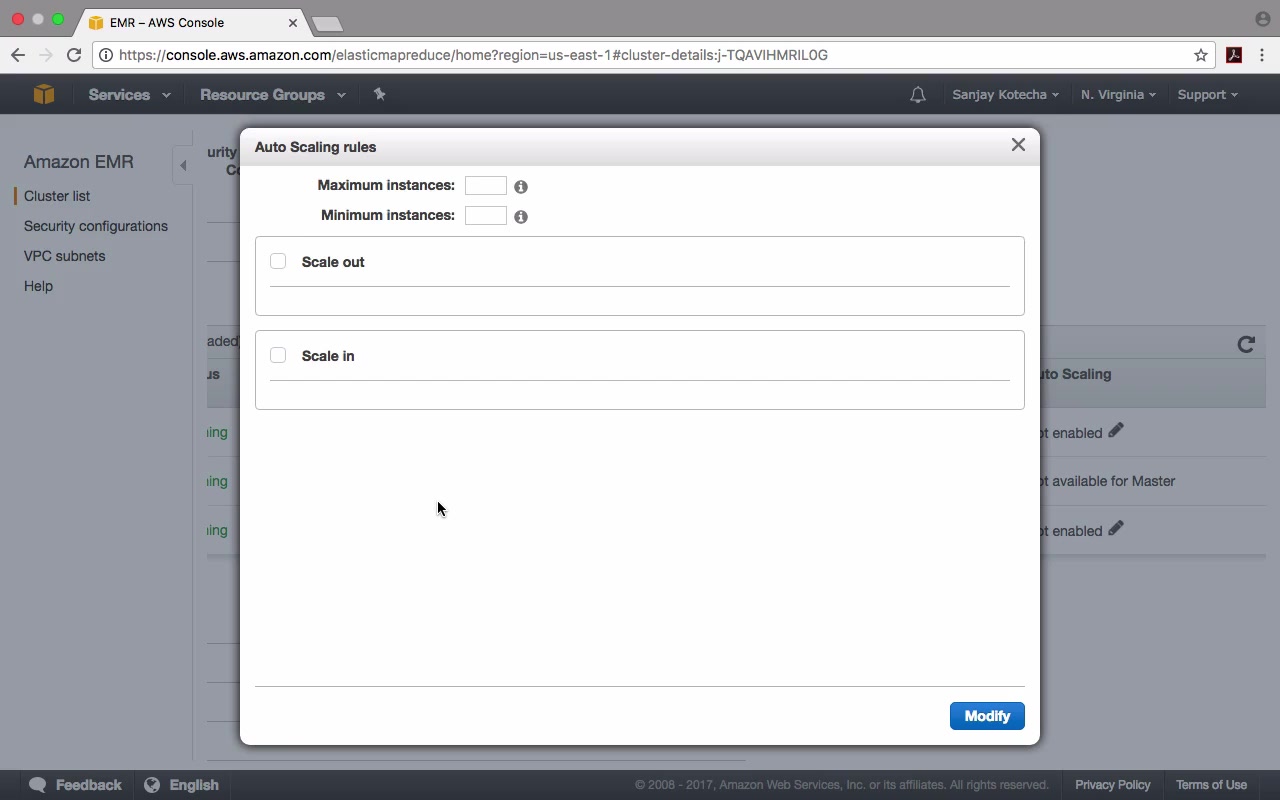Click the pencil icon in last Not enabled row
1280x800 pixels.
click(x=1116, y=529)
